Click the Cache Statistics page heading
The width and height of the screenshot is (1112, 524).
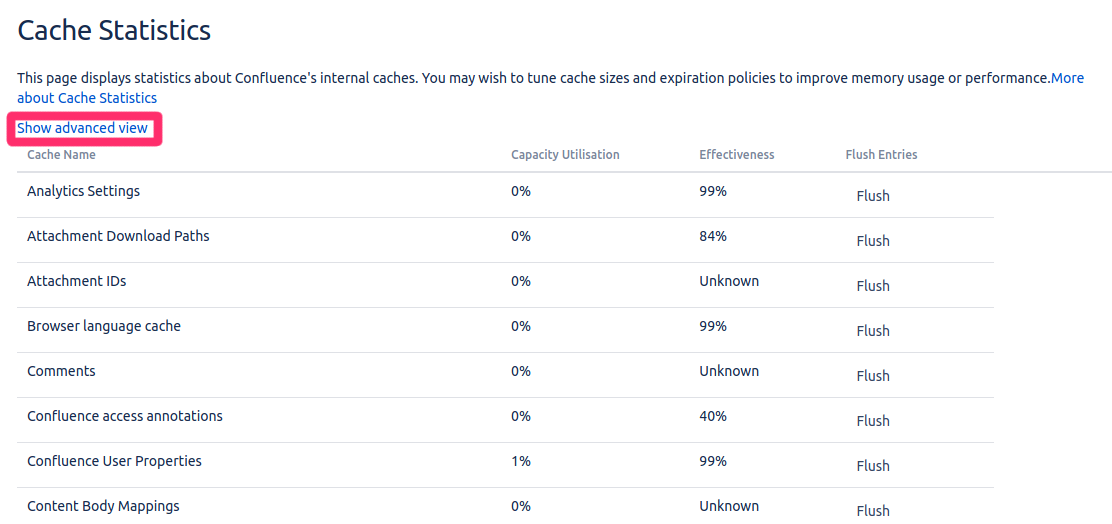pos(114,30)
